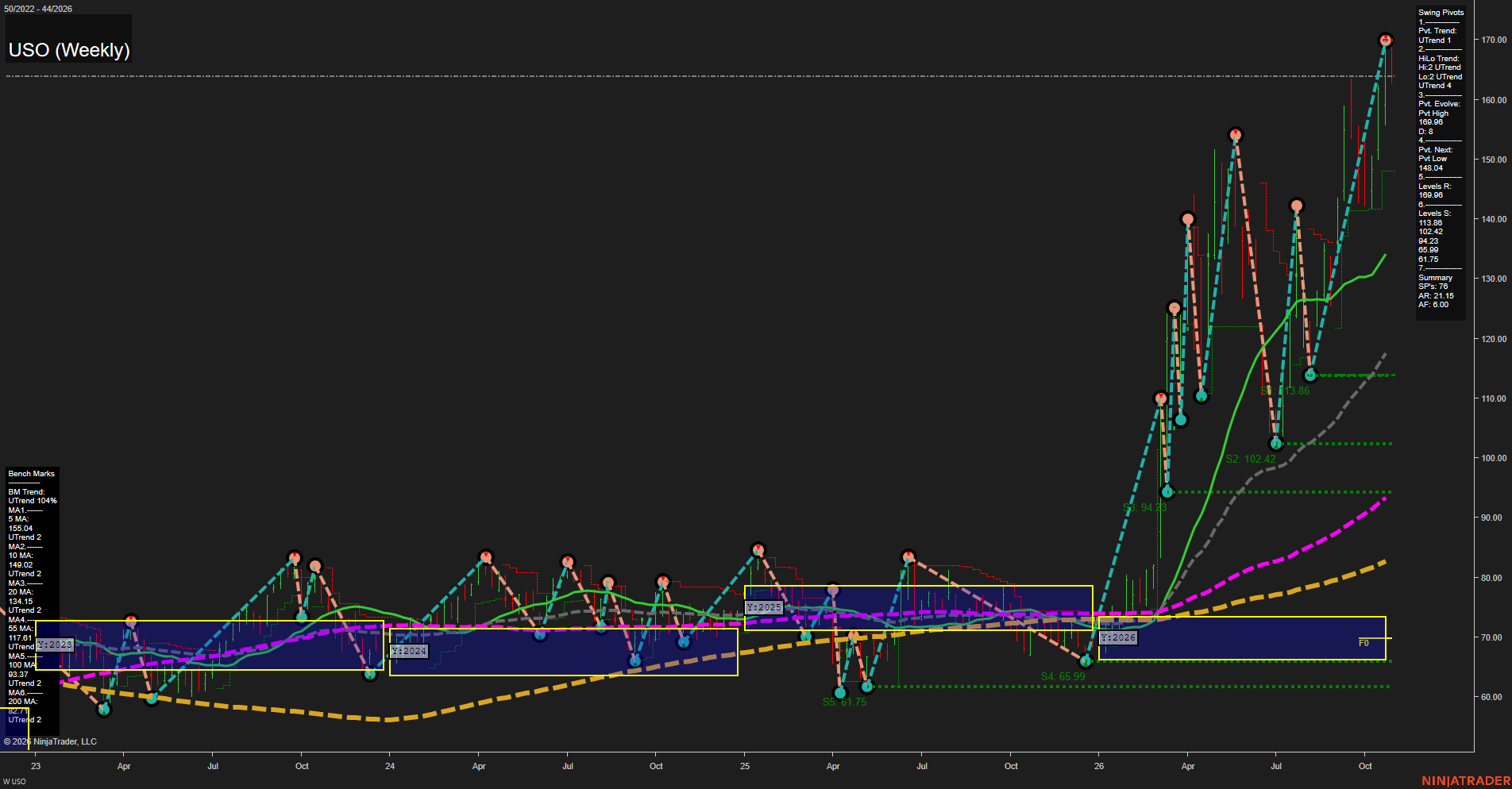
Task: Click the Summary line in Swing Pivots panel
Action: pos(1435,278)
